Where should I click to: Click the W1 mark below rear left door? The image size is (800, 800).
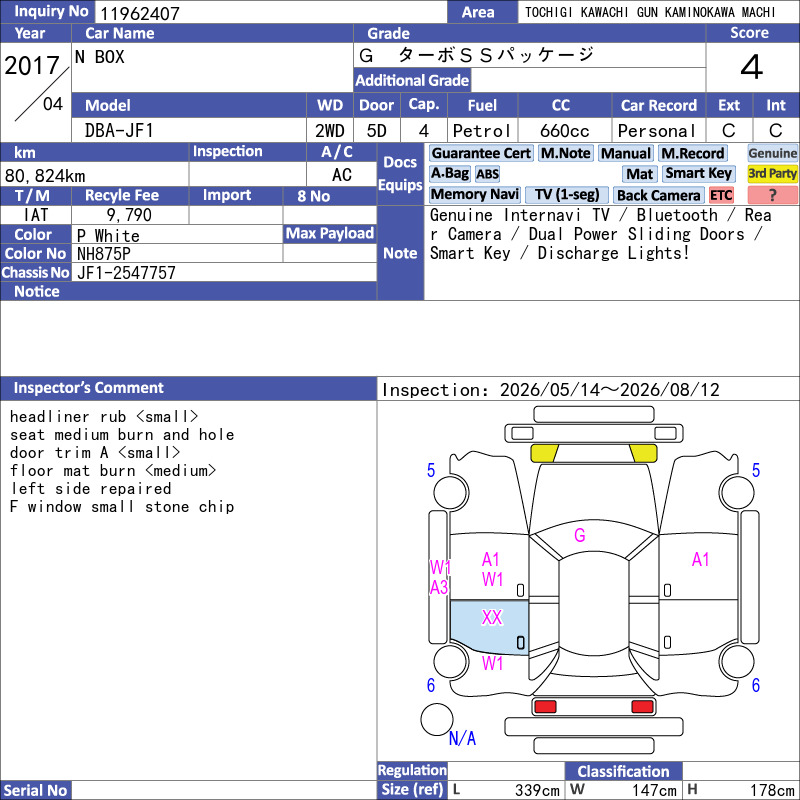[x=492, y=663]
